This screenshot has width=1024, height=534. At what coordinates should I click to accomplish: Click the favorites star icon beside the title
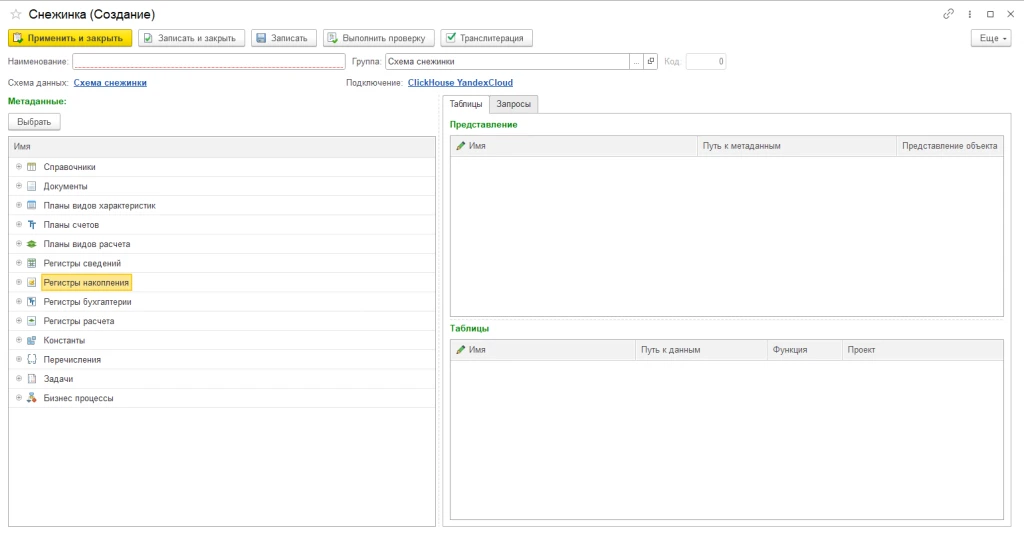coord(15,15)
